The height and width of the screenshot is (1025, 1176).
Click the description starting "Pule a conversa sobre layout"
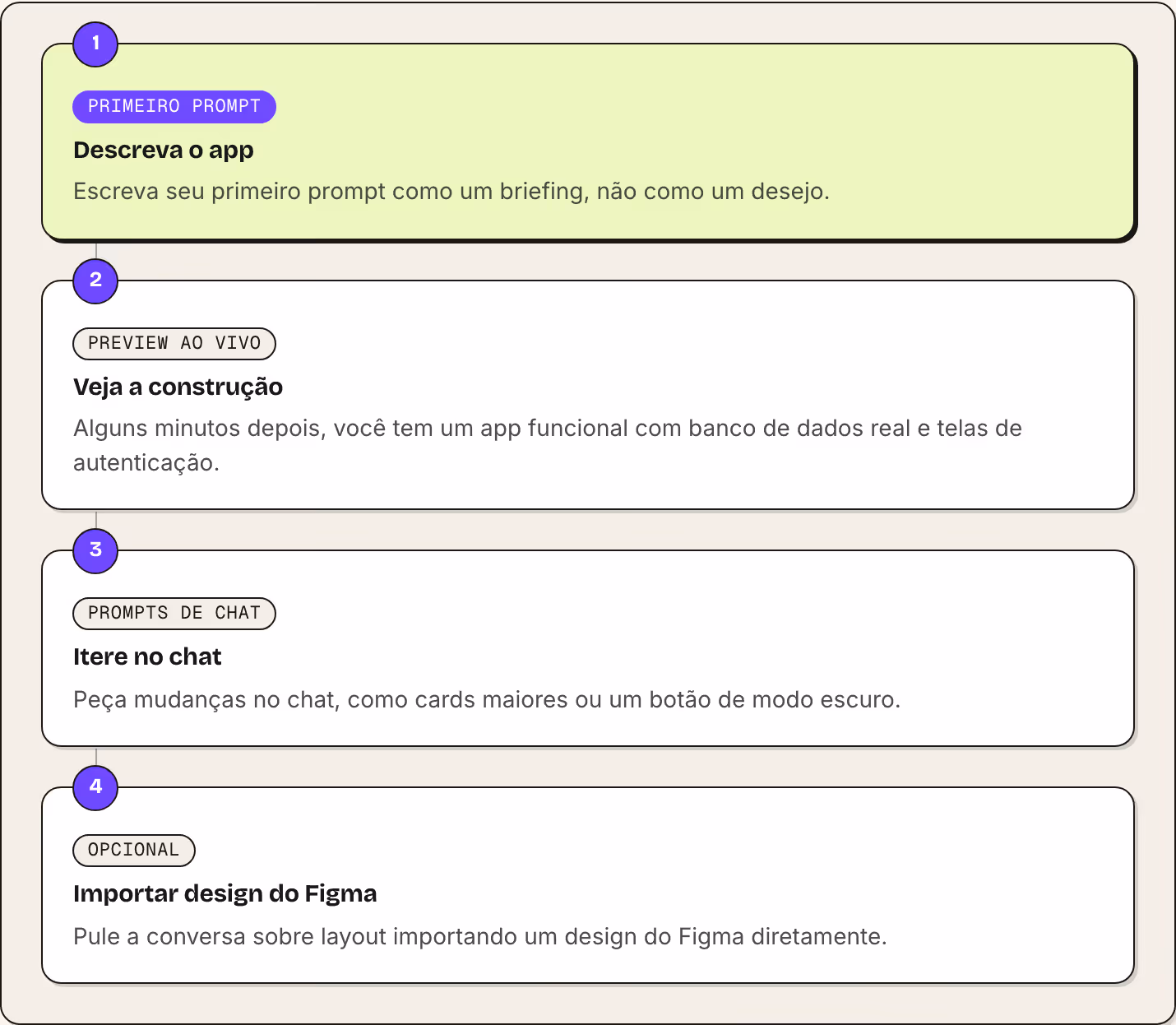pyautogui.click(x=480, y=936)
